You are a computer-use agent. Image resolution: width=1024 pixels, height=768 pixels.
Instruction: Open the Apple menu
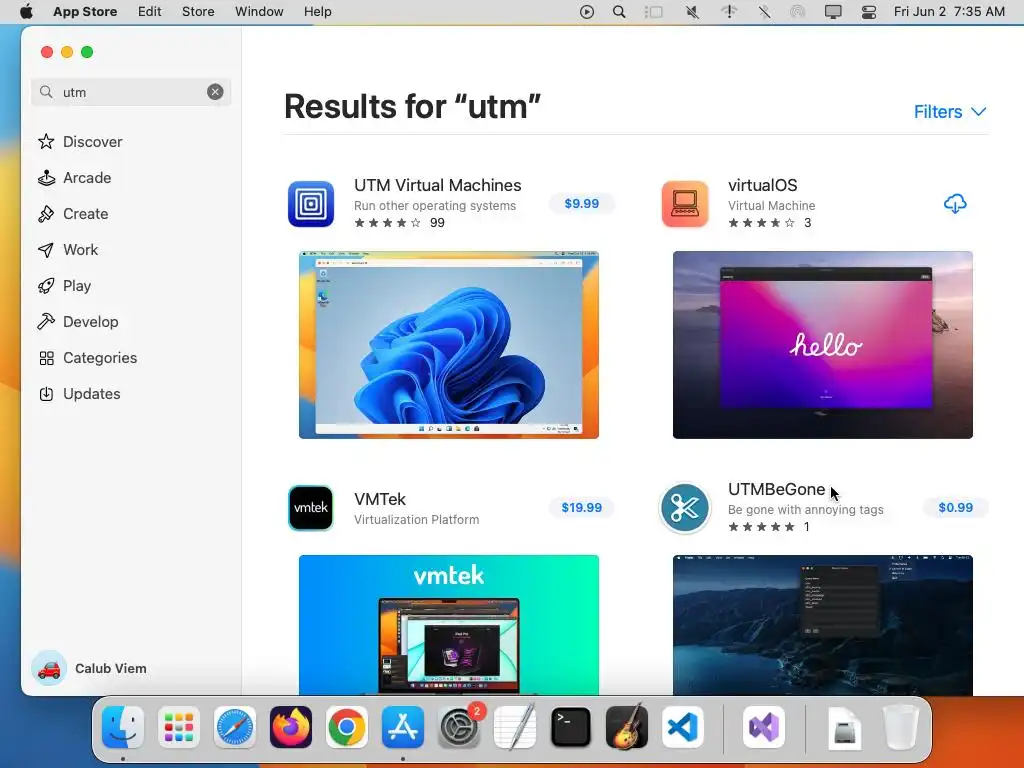pyautogui.click(x=26, y=12)
